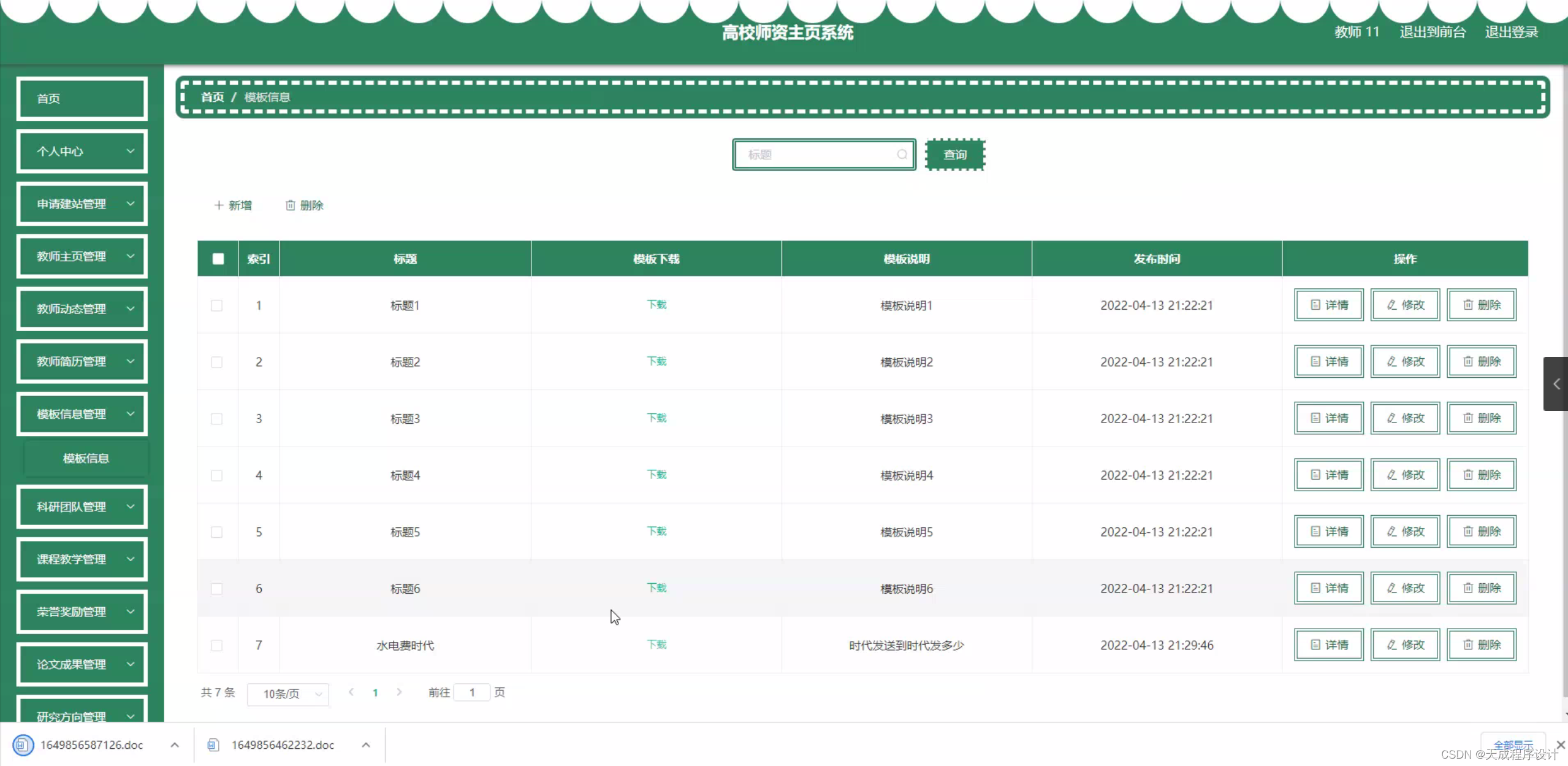Download the template for 标题1
Screen dimensions: 1568x766
(x=657, y=305)
